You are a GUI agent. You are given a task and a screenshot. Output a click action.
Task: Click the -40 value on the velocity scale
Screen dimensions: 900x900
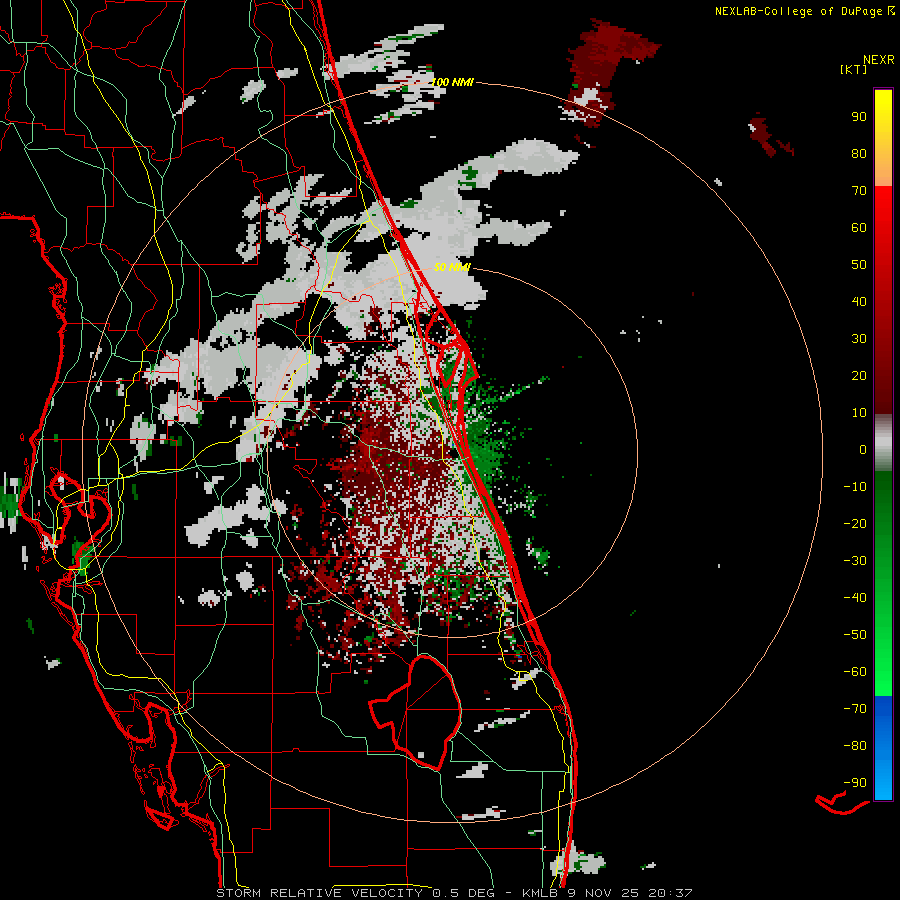click(855, 598)
